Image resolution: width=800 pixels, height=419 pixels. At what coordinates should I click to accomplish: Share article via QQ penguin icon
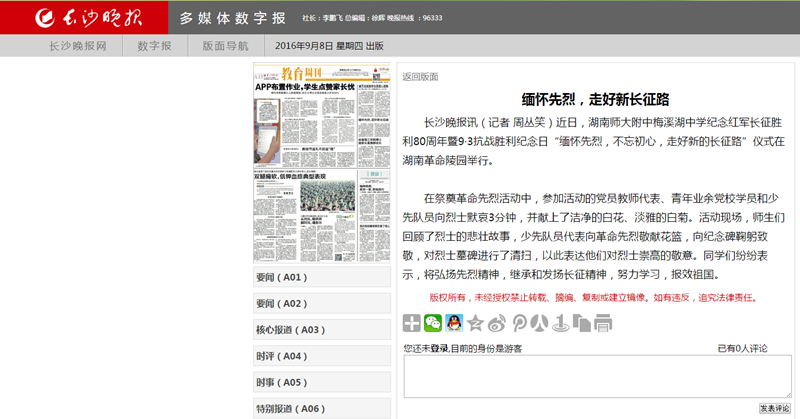(454, 323)
